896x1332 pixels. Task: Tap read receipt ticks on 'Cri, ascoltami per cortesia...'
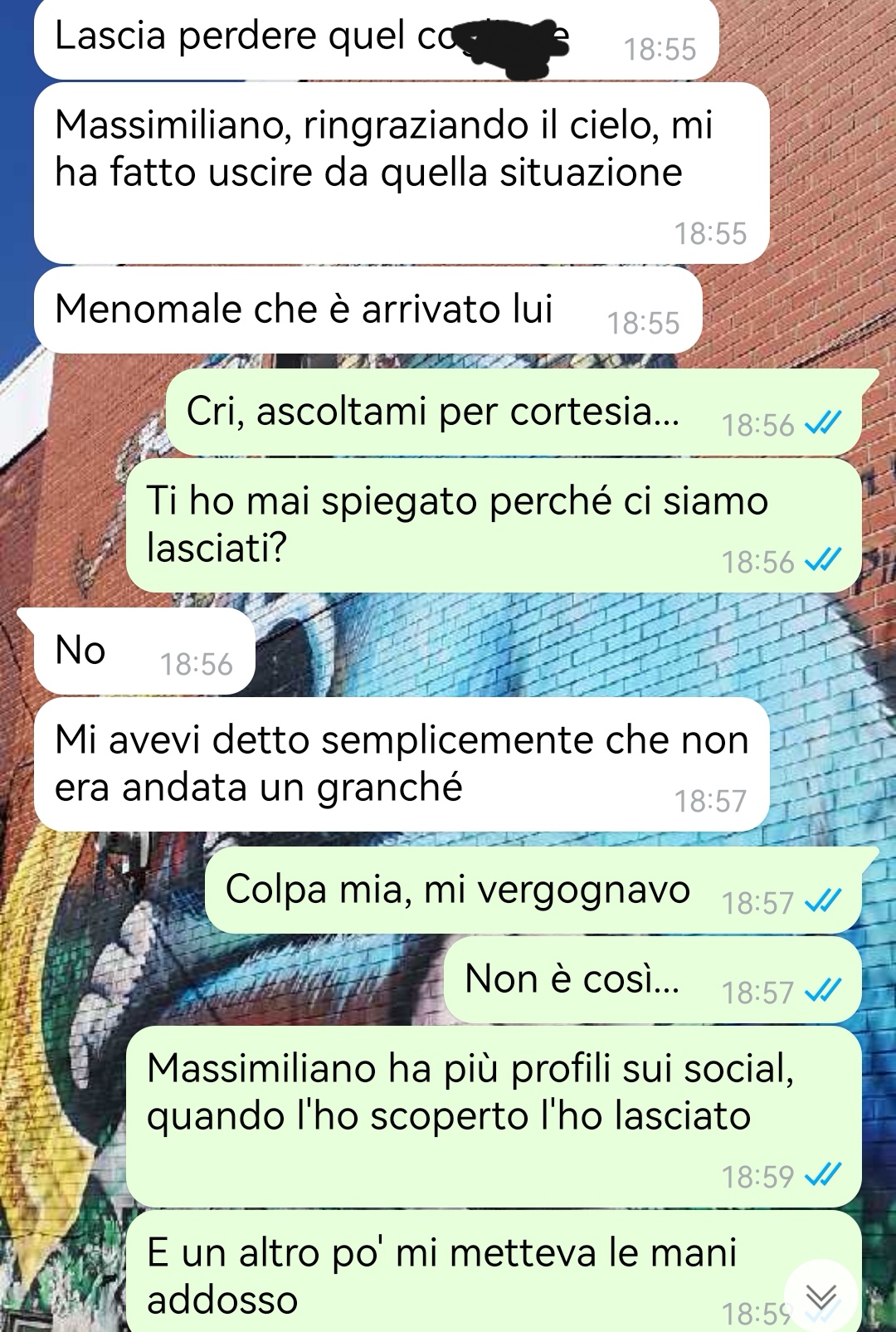(823, 425)
